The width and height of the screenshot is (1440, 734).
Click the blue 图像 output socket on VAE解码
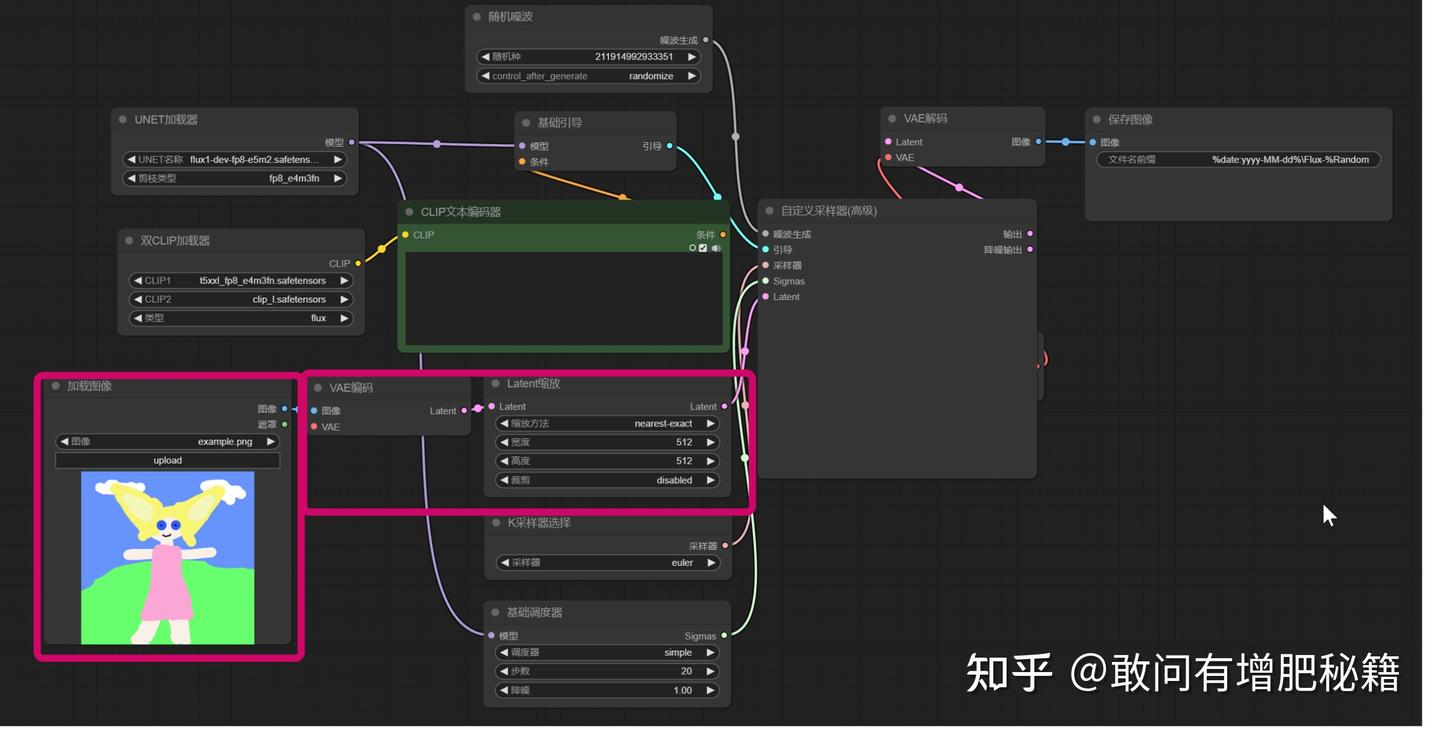tap(1038, 142)
